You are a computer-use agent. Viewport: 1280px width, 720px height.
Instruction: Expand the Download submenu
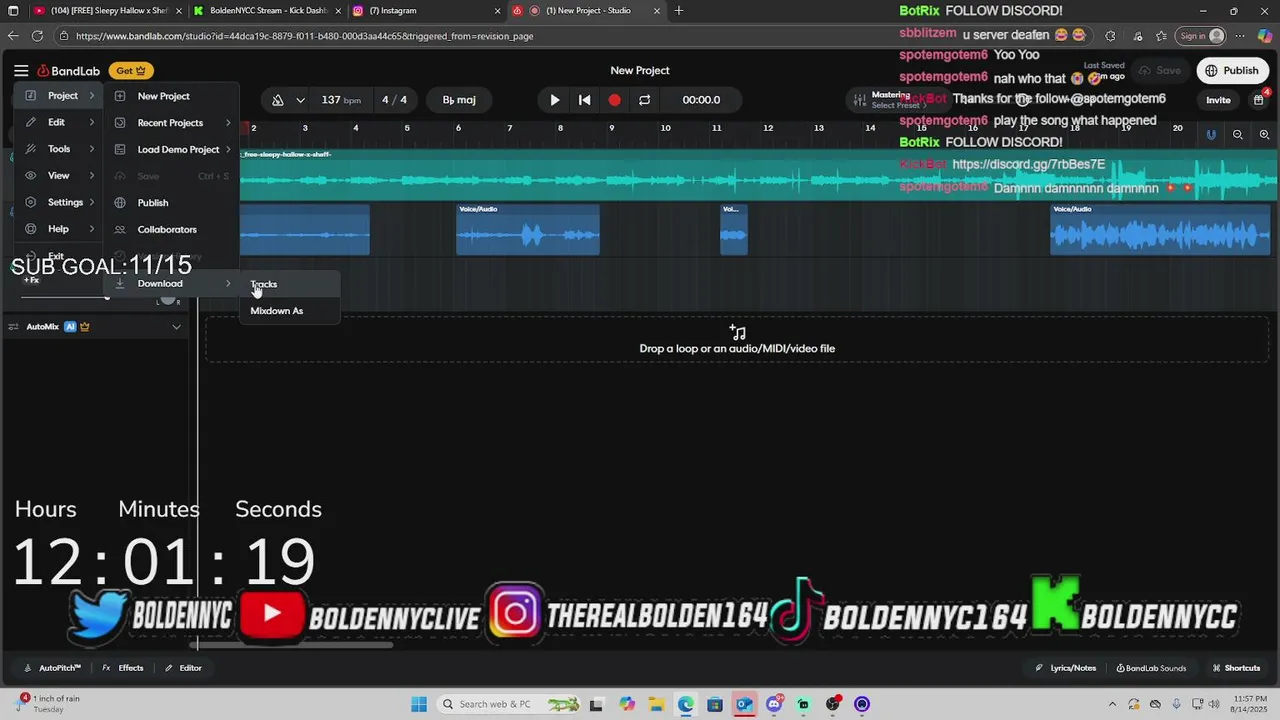(x=171, y=283)
